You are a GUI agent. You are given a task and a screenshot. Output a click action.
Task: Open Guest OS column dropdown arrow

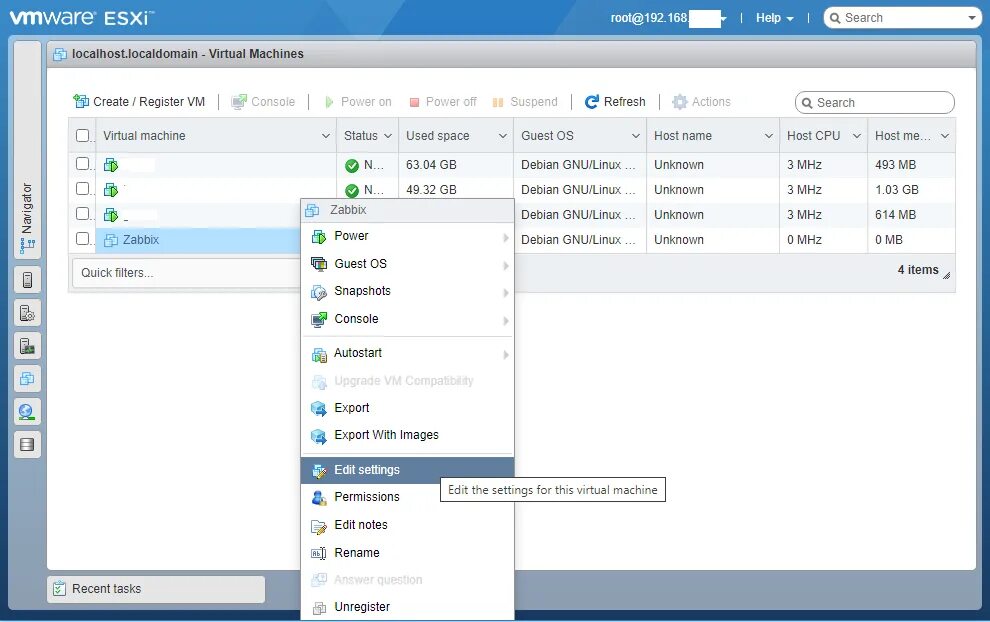[x=636, y=136]
